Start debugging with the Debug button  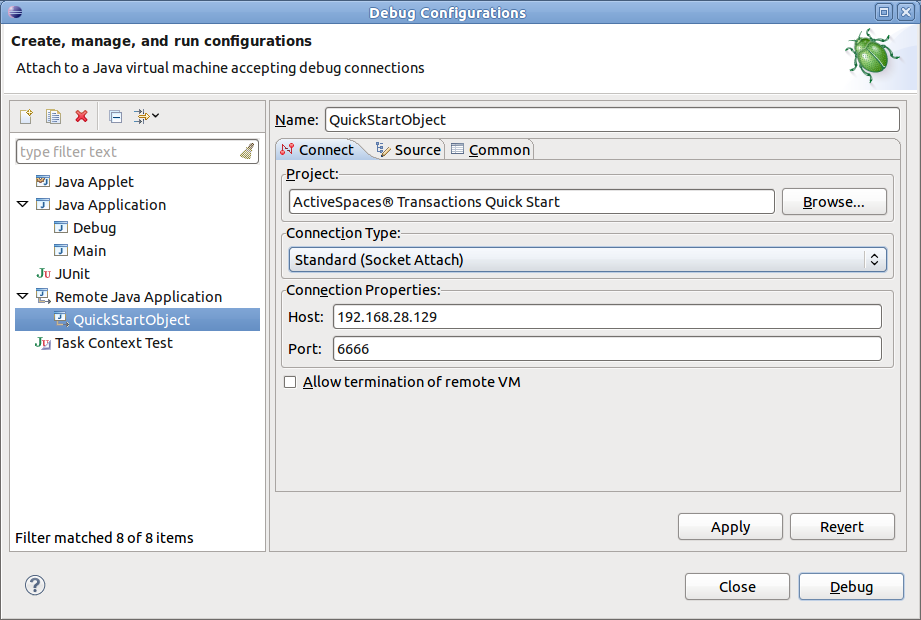coord(851,587)
